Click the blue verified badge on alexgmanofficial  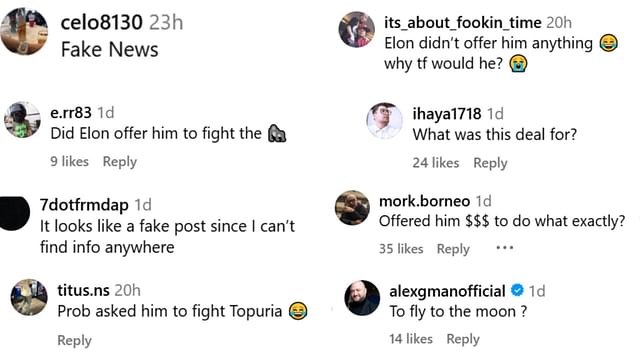[517, 290]
